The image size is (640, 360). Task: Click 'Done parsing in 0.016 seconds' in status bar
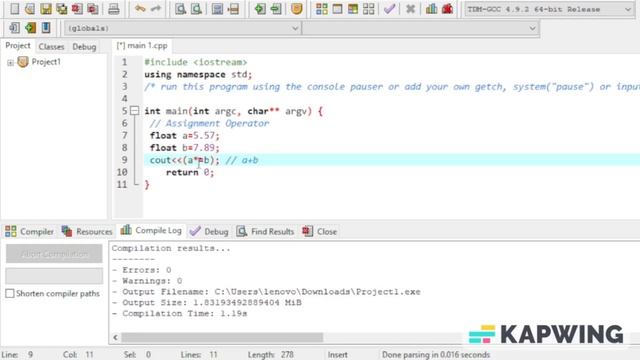(x=436, y=355)
